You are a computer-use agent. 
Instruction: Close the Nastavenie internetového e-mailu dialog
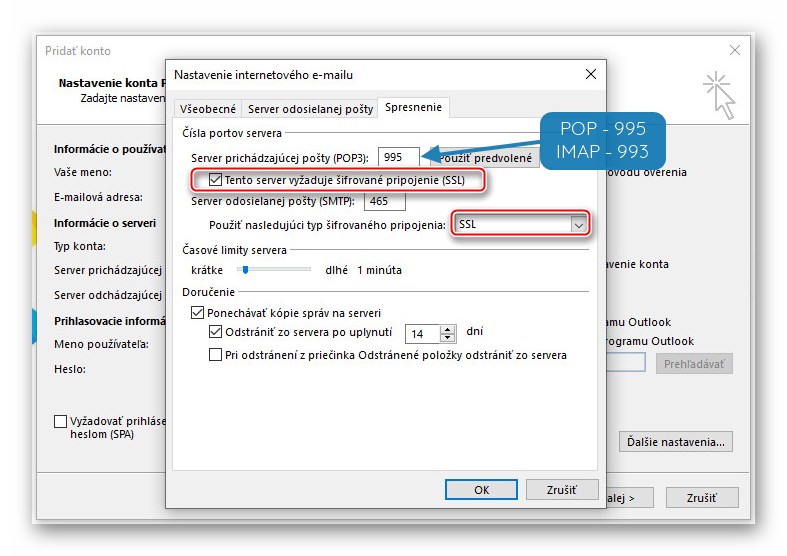[x=591, y=74]
